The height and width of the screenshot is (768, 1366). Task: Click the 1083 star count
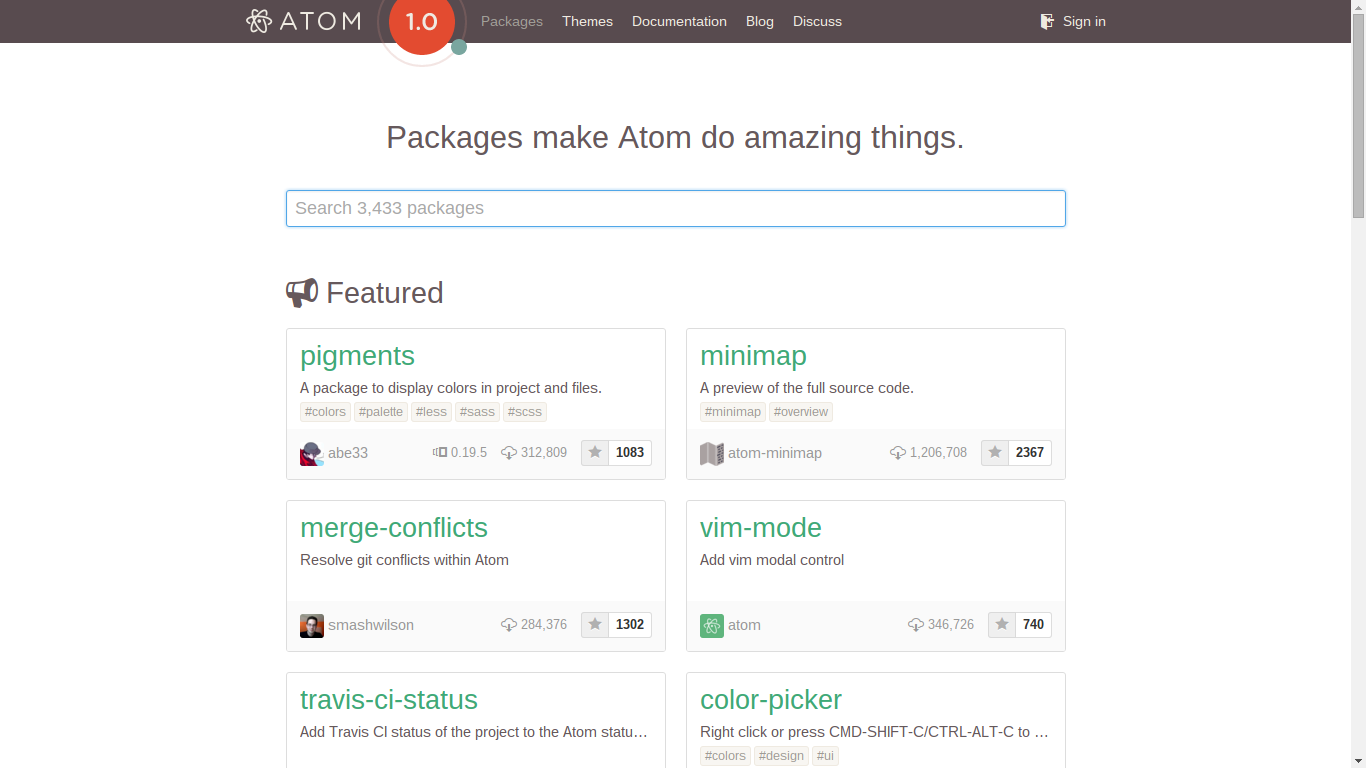[x=630, y=453]
